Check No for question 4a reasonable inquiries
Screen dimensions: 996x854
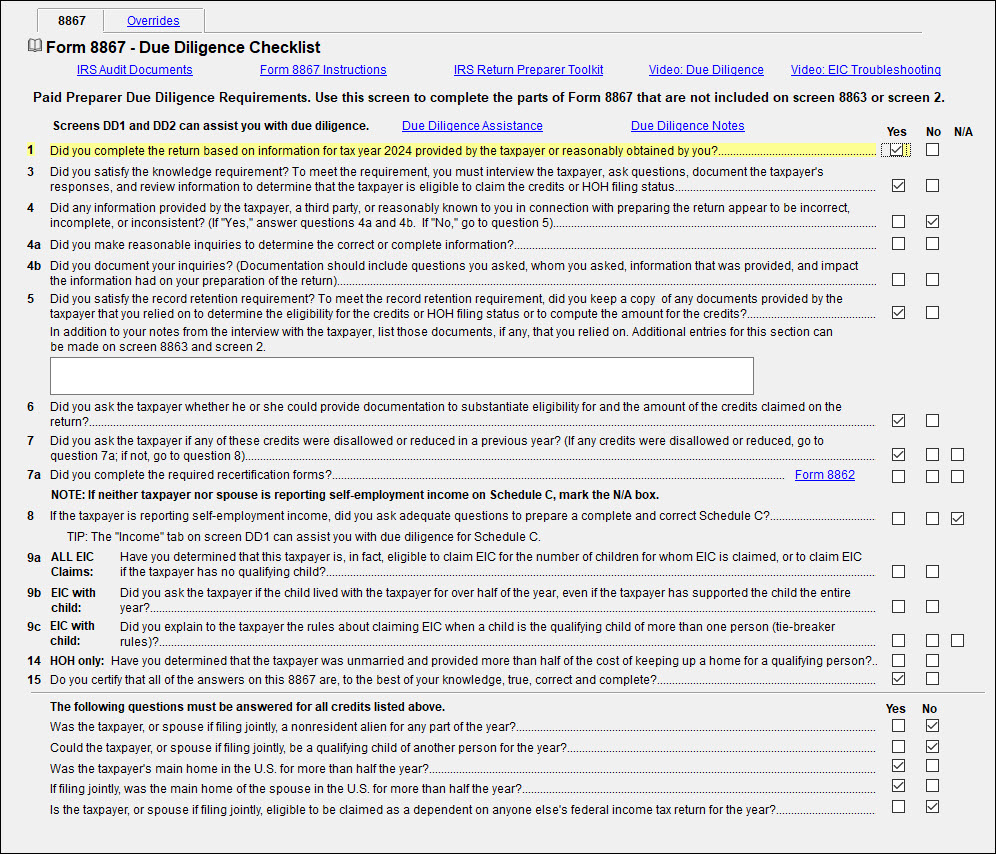click(x=932, y=243)
